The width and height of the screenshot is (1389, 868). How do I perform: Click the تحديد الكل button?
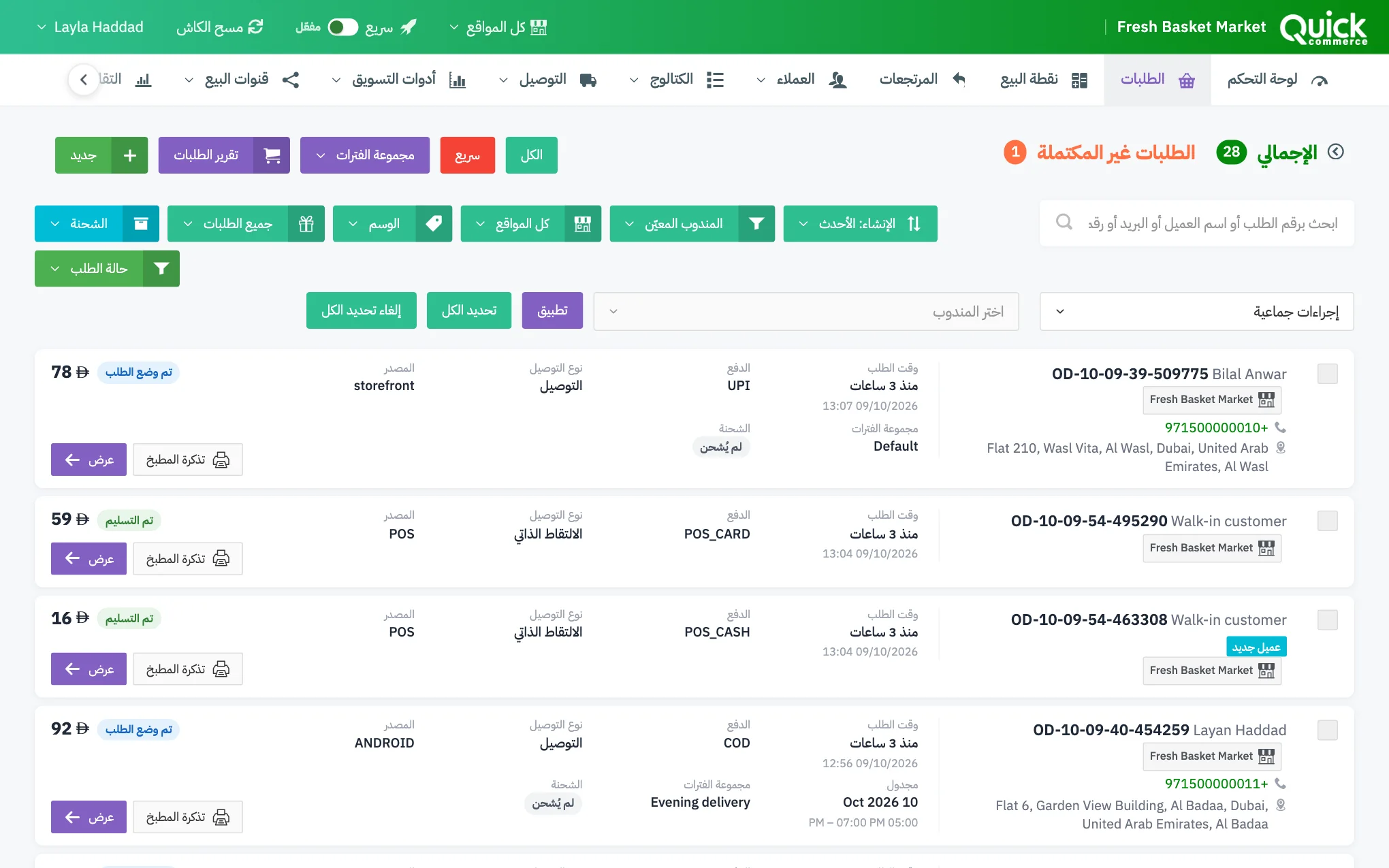(469, 310)
